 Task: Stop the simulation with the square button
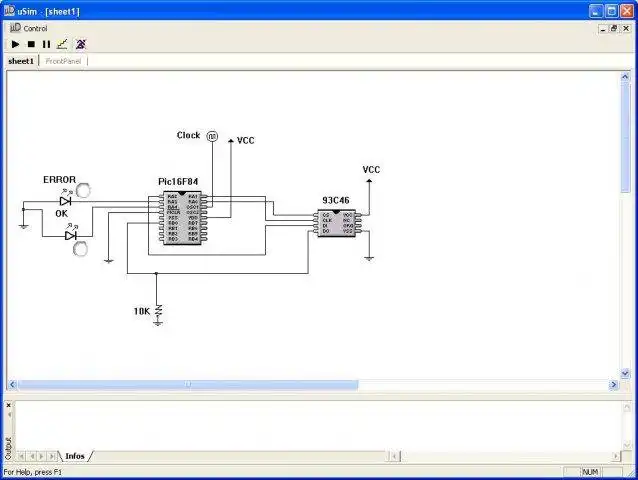click(31, 44)
